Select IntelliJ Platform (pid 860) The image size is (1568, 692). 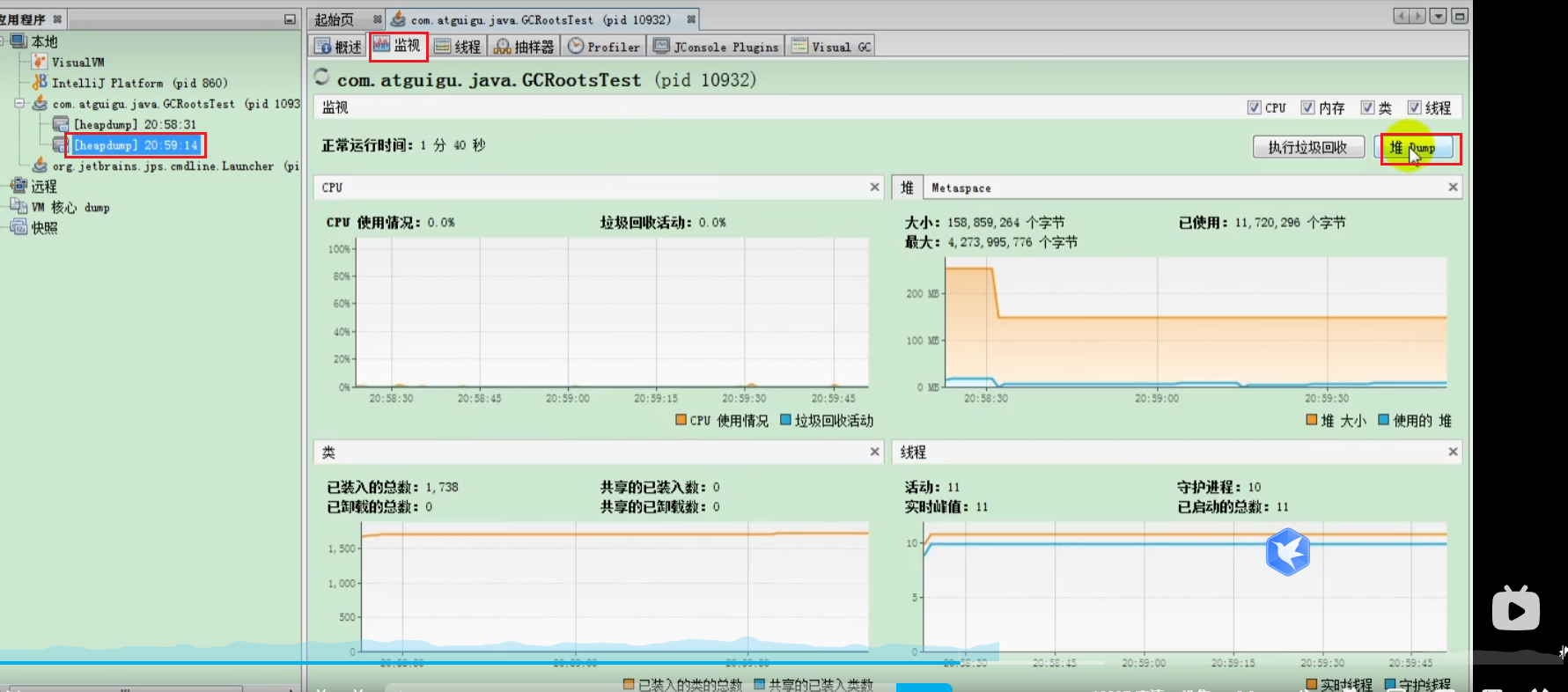click(x=139, y=83)
